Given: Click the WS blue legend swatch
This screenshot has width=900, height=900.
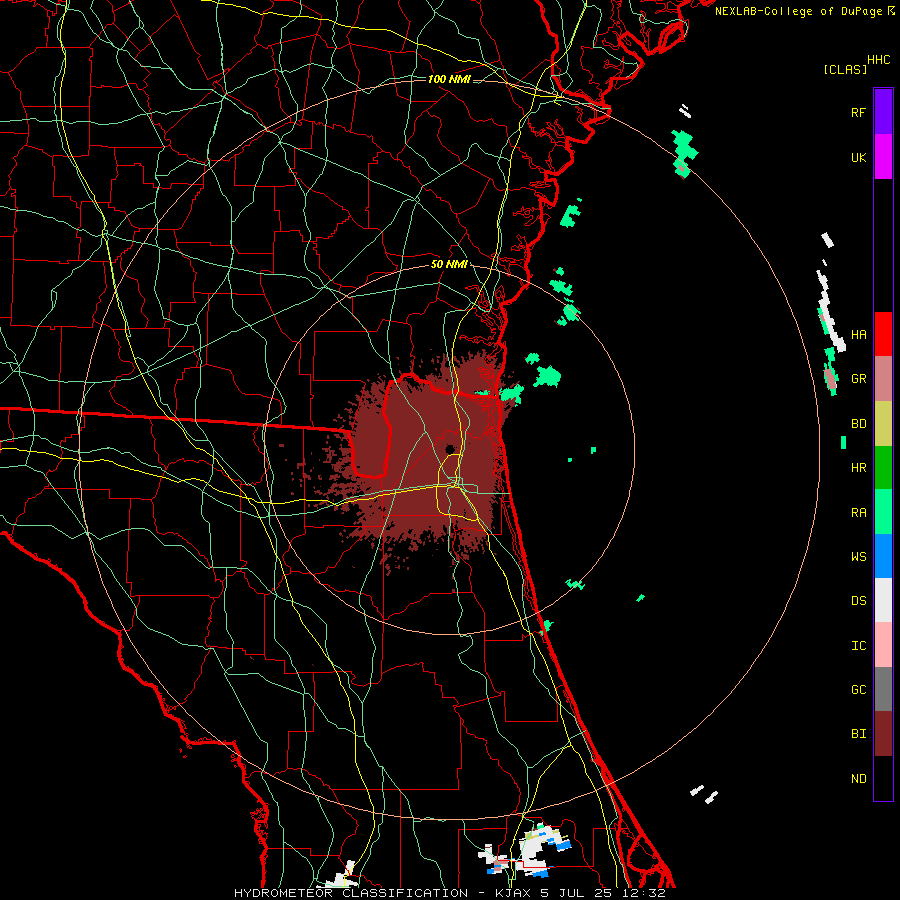Looking at the screenshot, I should point(883,556).
